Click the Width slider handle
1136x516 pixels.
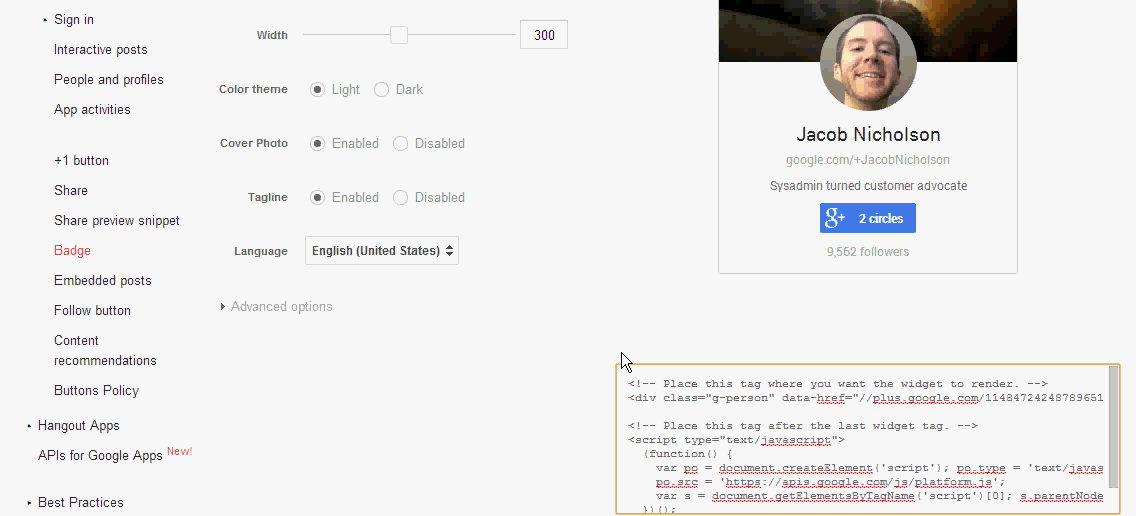(398, 35)
